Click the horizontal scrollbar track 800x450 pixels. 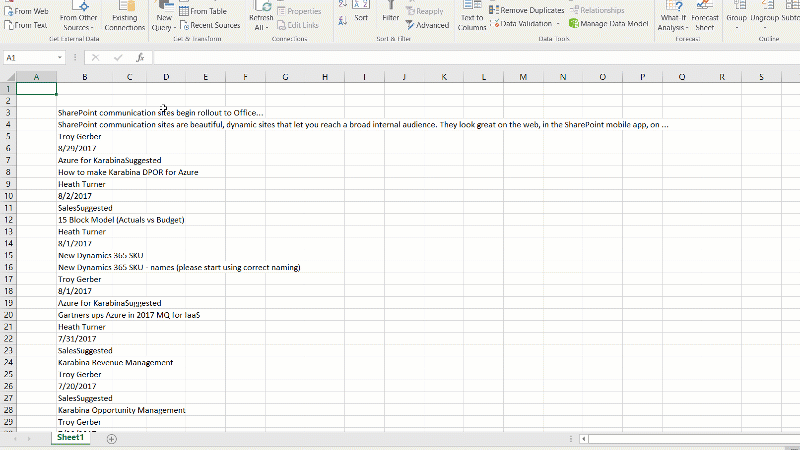694,438
